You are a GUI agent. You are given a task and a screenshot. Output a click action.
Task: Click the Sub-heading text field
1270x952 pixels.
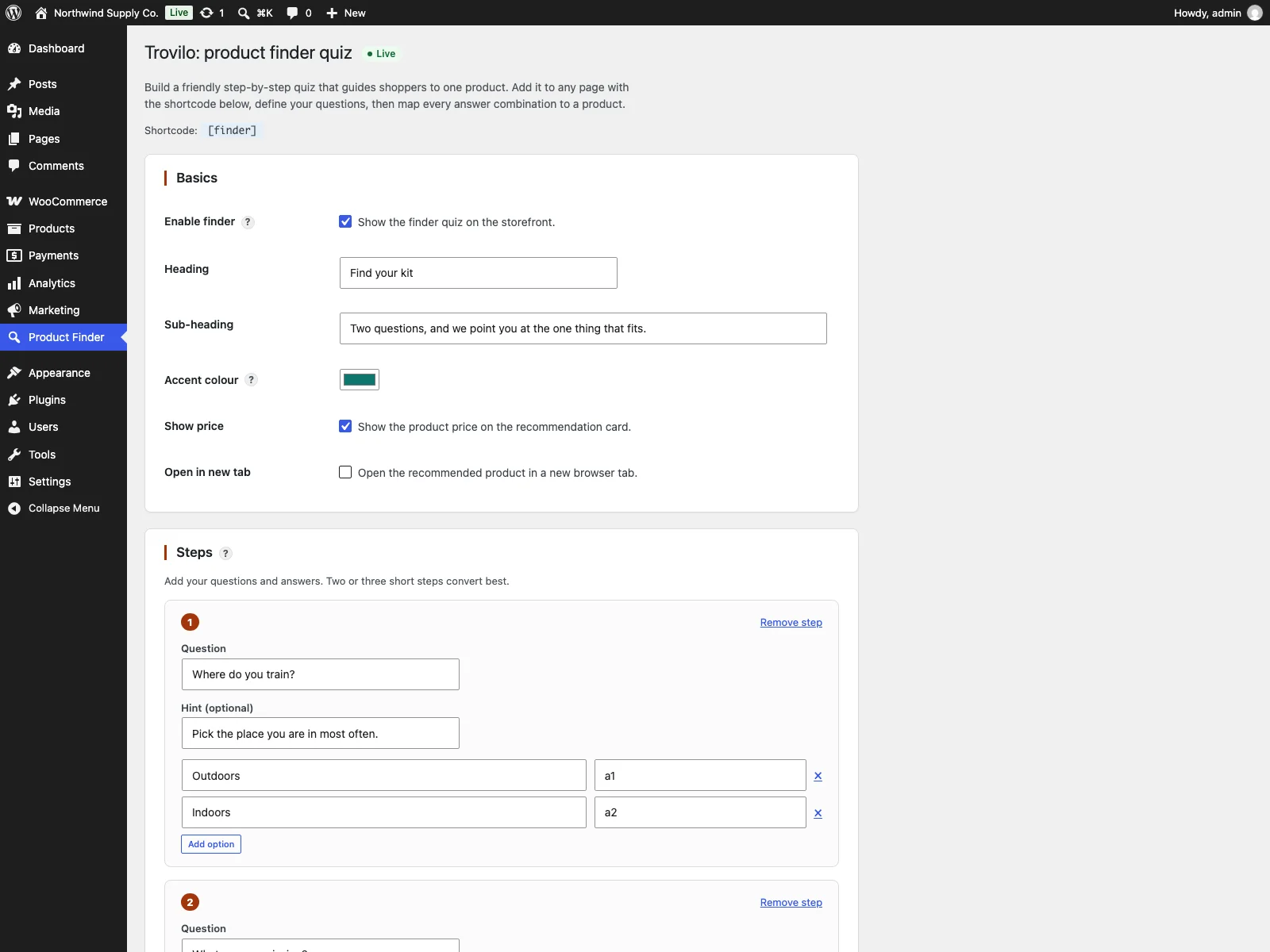pyautogui.click(x=583, y=328)
